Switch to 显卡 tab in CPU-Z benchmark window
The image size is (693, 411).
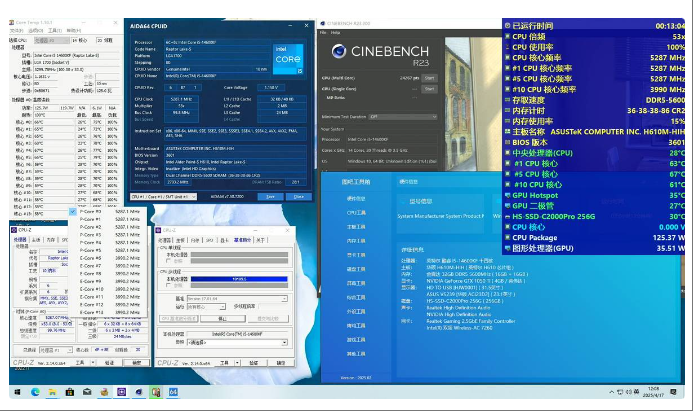(224, 240)
